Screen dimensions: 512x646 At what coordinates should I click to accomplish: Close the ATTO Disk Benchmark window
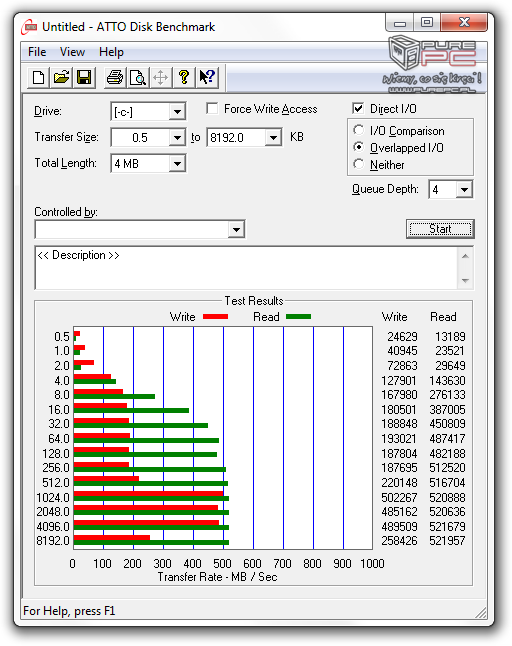pyautogui.click(x=464, y=22)
